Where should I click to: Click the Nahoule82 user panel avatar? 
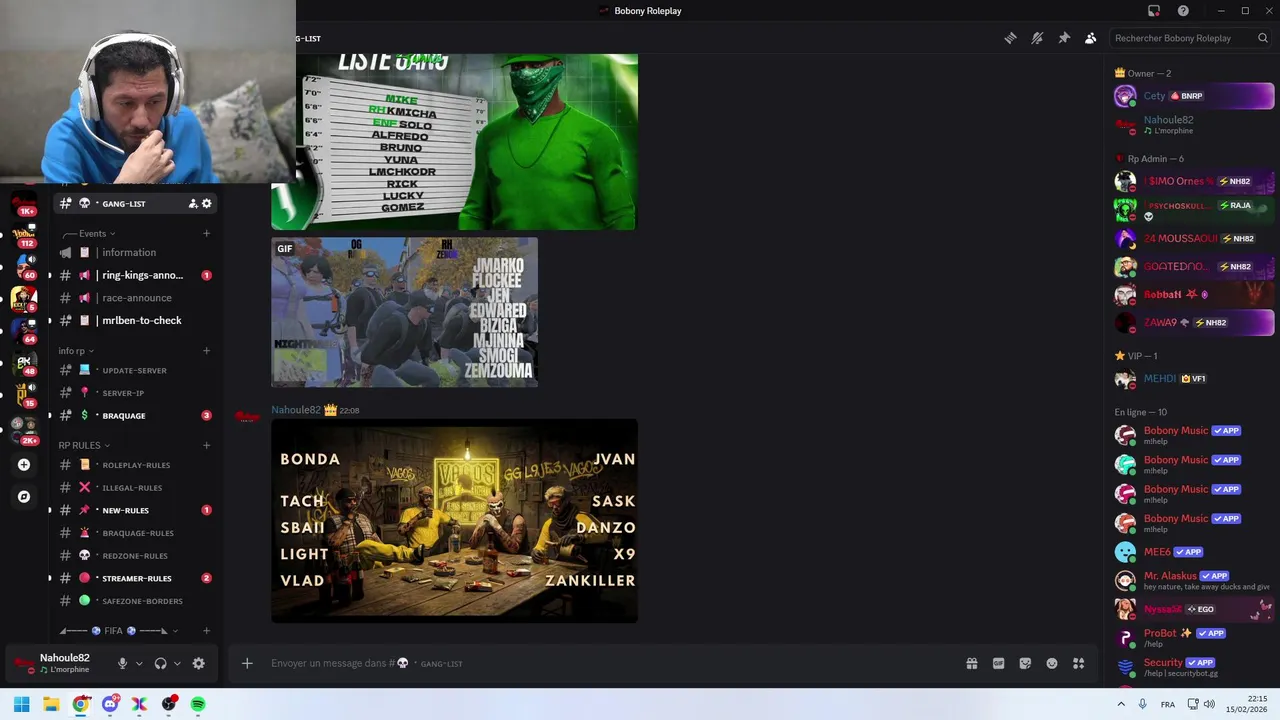pyautogui.click(x=24, y=663)
